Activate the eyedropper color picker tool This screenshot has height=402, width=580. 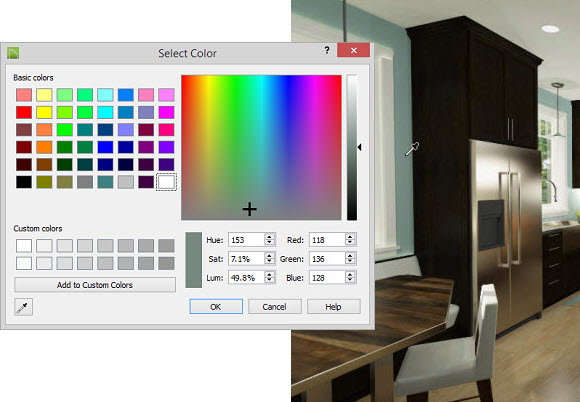23,307
